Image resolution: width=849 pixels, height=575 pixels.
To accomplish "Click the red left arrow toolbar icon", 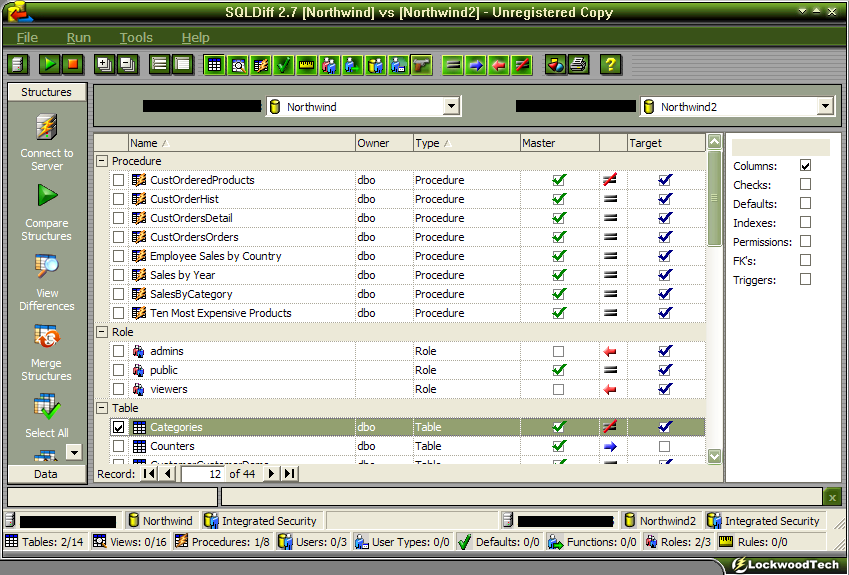I will (x=499, y=64).
